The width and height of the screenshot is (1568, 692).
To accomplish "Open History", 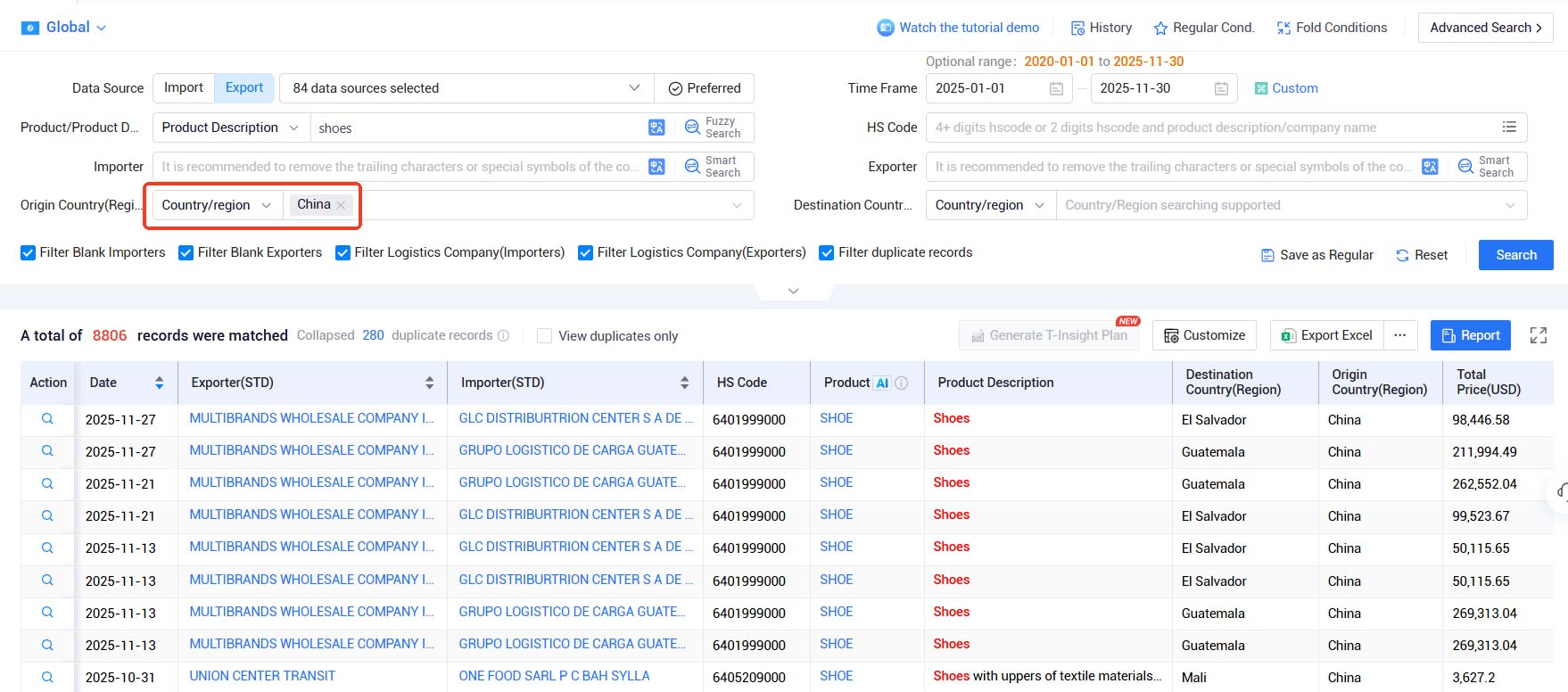I will pyautogui.click(x=1102, y=28).
